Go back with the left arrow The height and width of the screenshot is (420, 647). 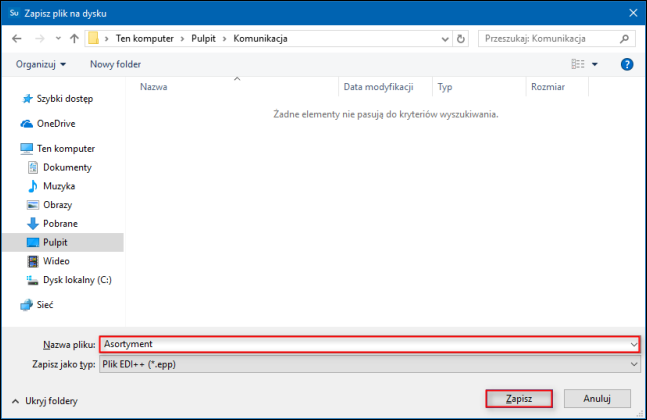click(x=17, y=39)
